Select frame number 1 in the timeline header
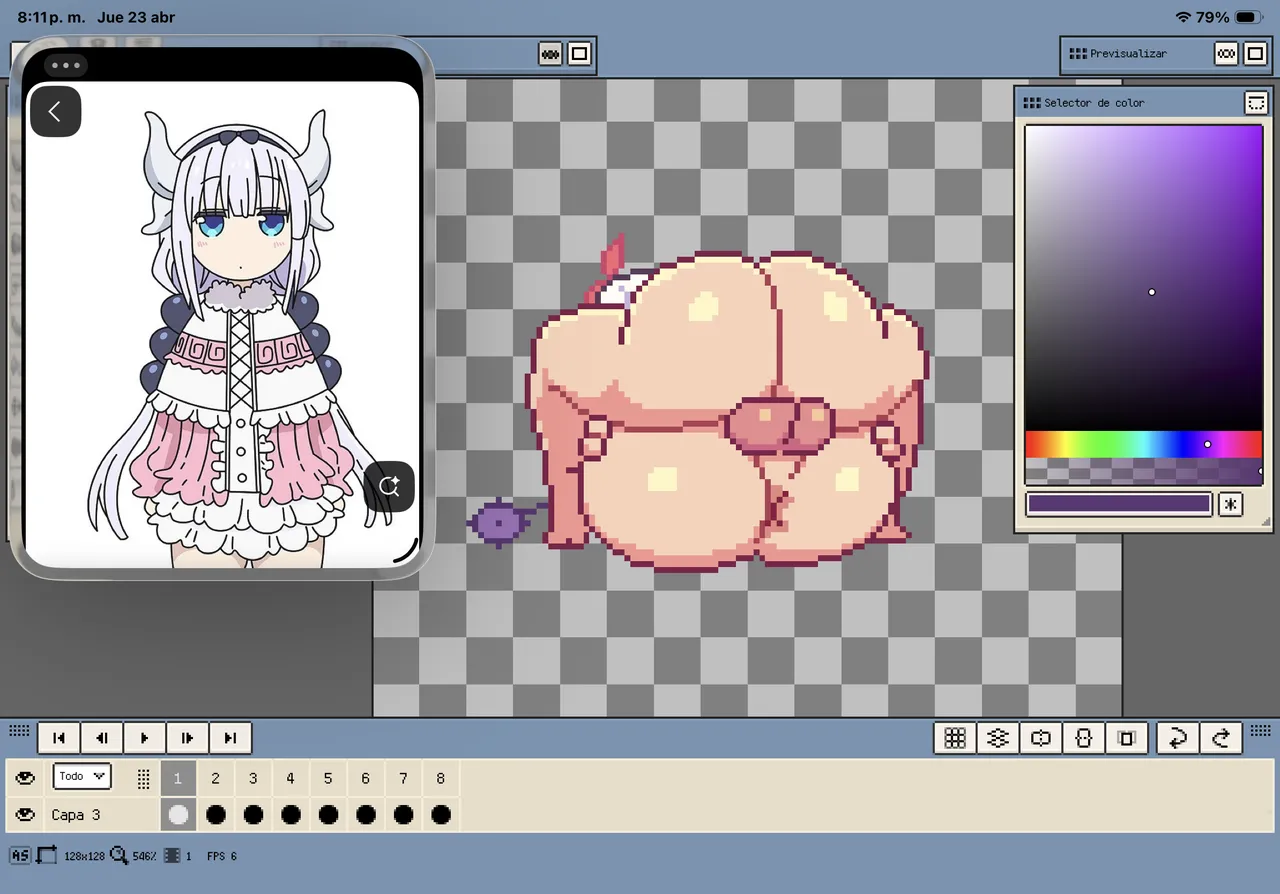Screen dimensions: 1280x894 point(178,778)
